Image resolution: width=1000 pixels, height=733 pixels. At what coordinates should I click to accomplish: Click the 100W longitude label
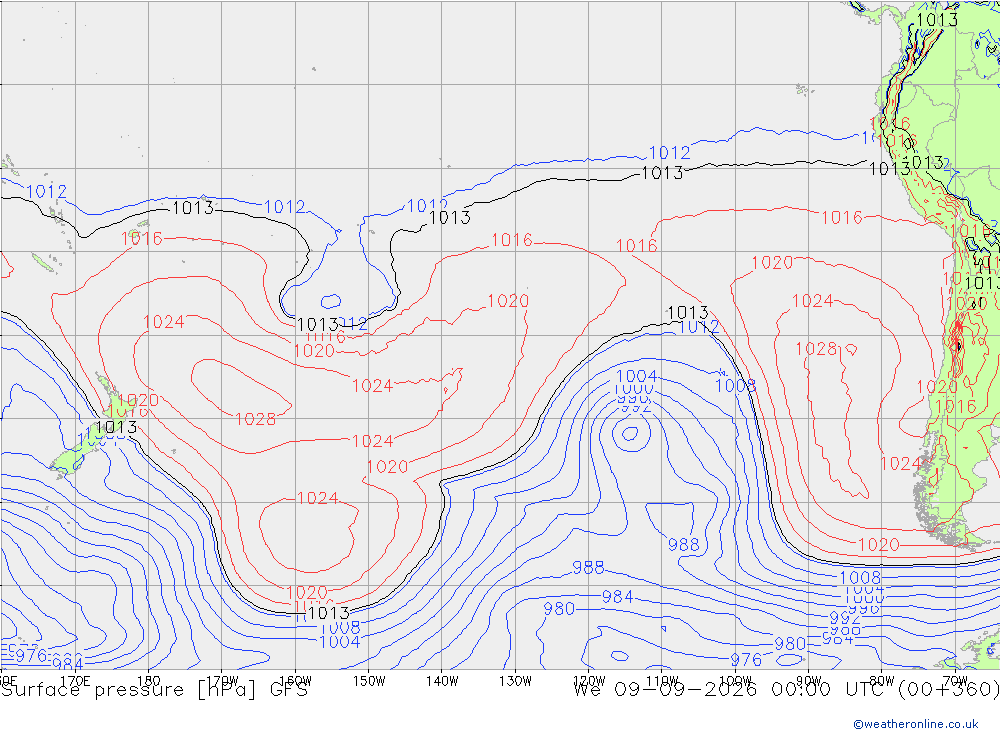click(735, 681)
